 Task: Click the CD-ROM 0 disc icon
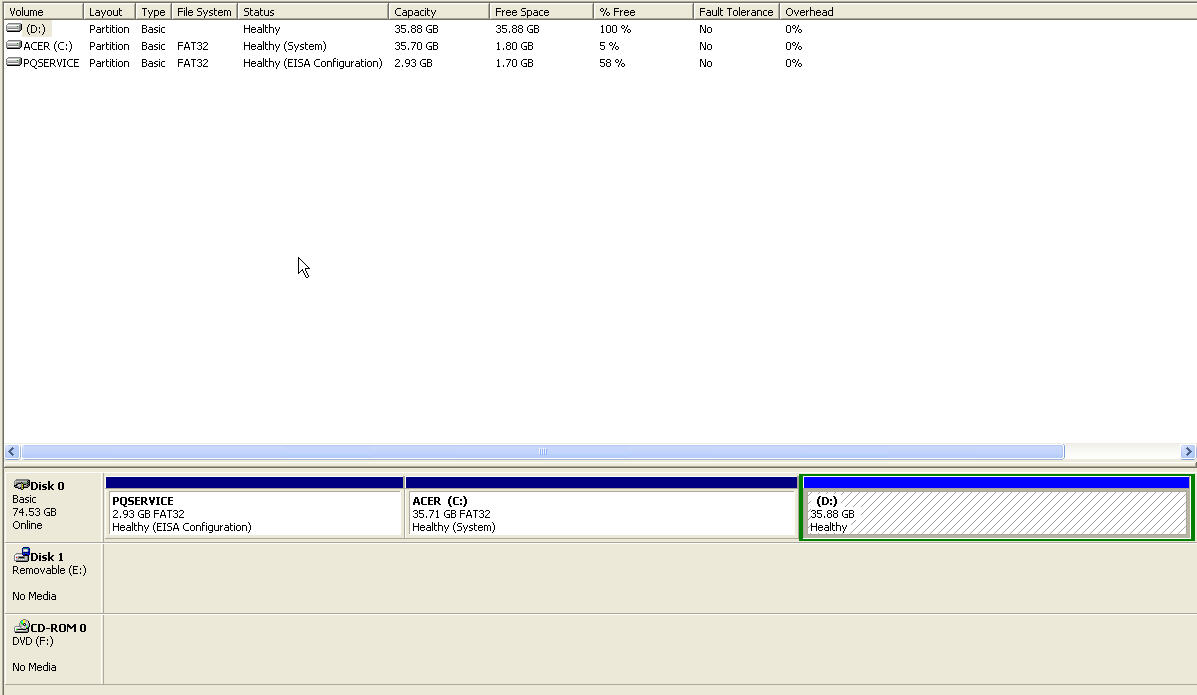tap(21, 627)
